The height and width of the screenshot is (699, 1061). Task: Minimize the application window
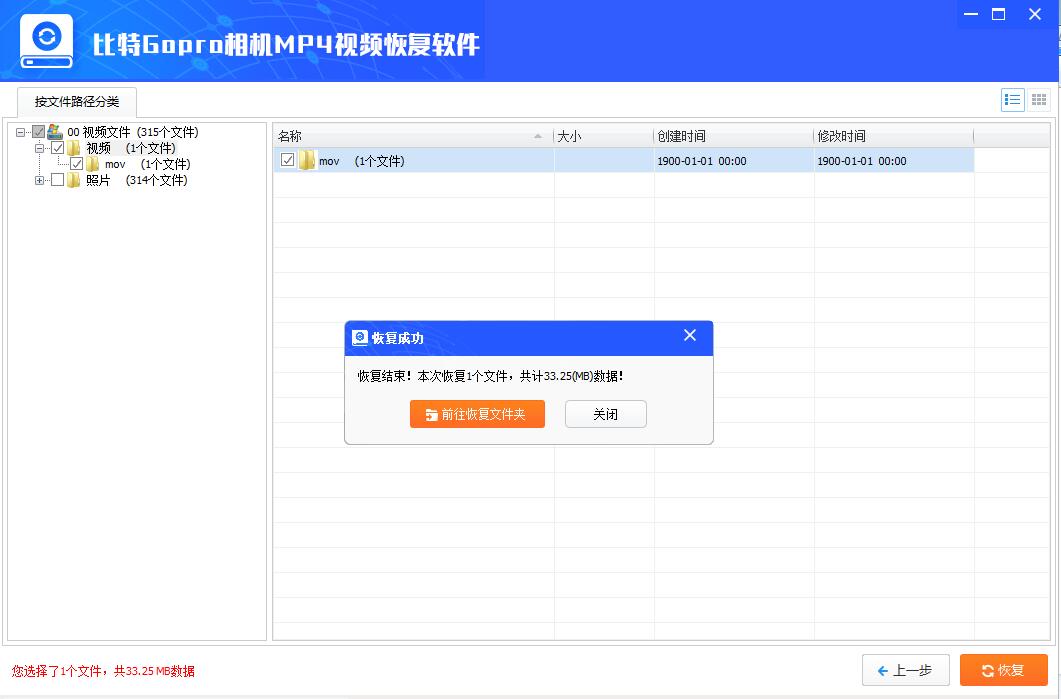(x=971, y=14)
